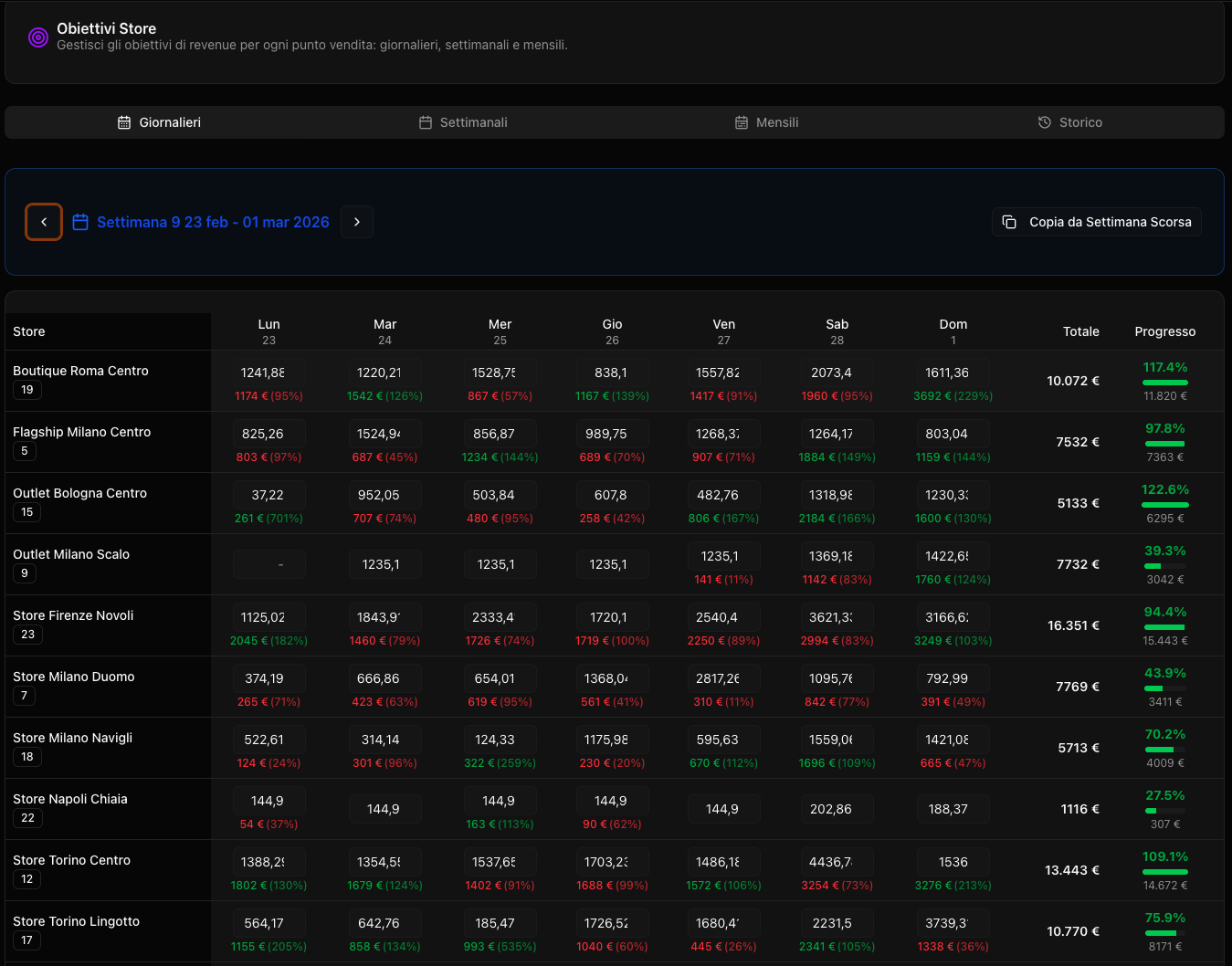Click store number badge 19 under Boutique Roma
The height and width of the screenshot is (966, 1232).
coord(27,390)
